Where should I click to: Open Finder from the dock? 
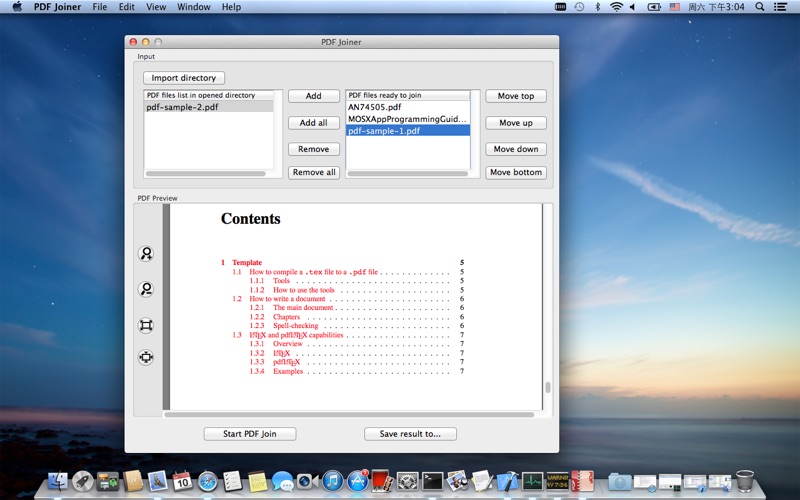pyautogui.click(x=58, y=481)
